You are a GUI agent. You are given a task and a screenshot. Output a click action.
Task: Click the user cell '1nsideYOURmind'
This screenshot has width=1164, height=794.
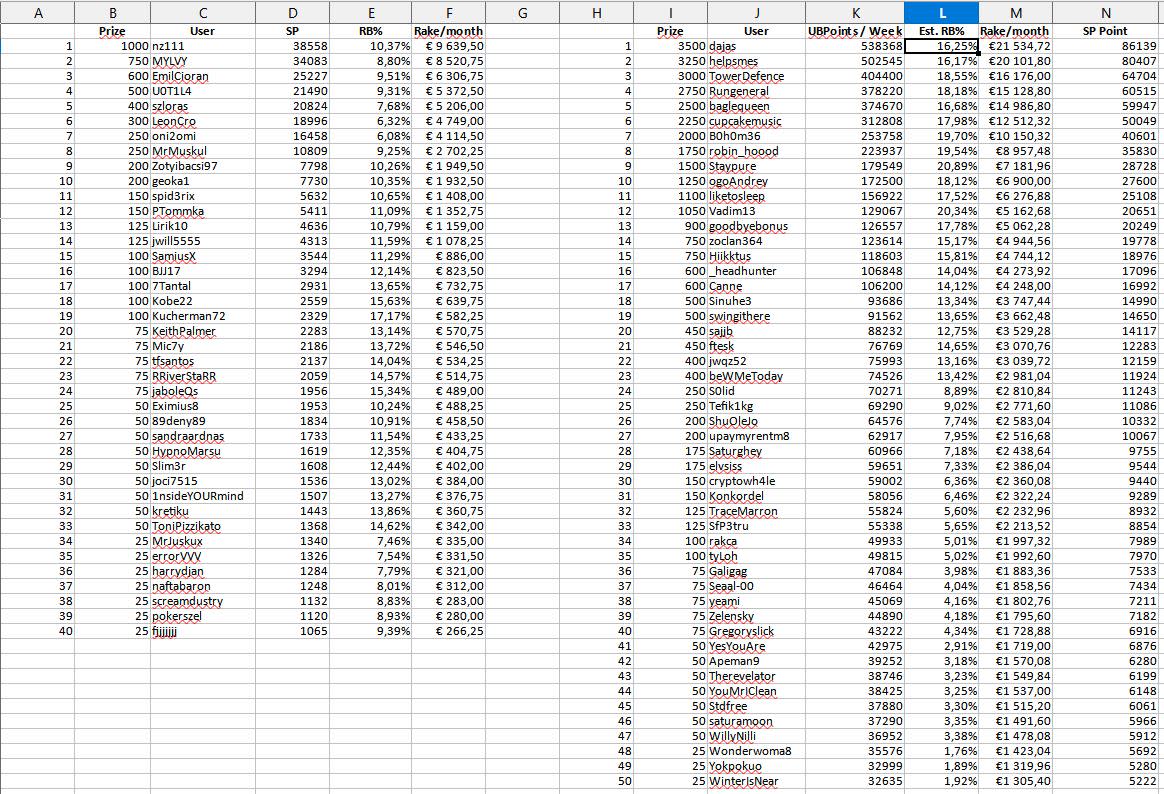pyautogui.click(x=203, y=496)
